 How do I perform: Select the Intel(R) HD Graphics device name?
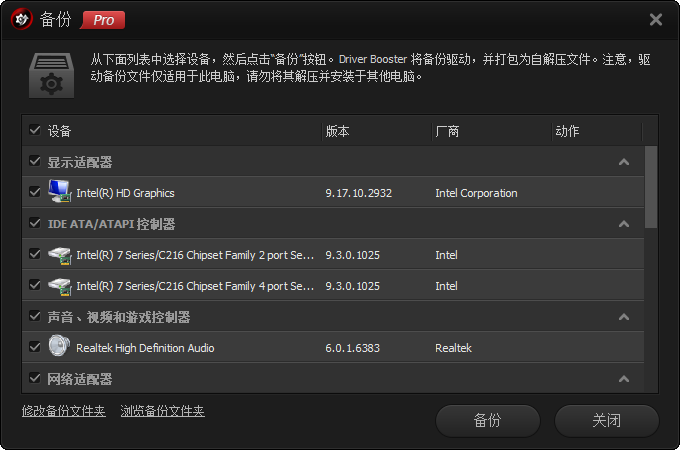coord(125,193)
